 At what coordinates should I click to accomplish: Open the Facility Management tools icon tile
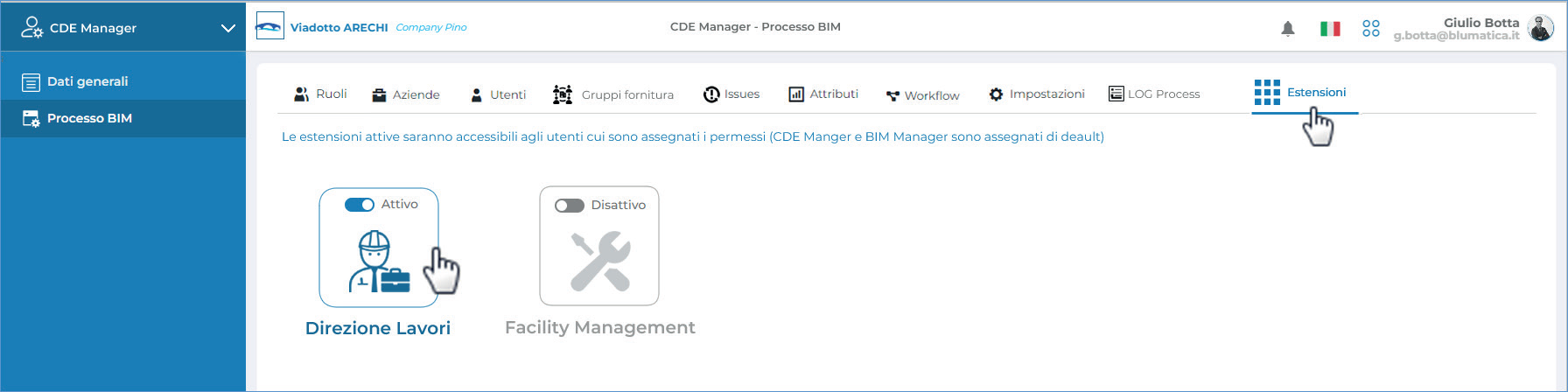pos(600,261)
